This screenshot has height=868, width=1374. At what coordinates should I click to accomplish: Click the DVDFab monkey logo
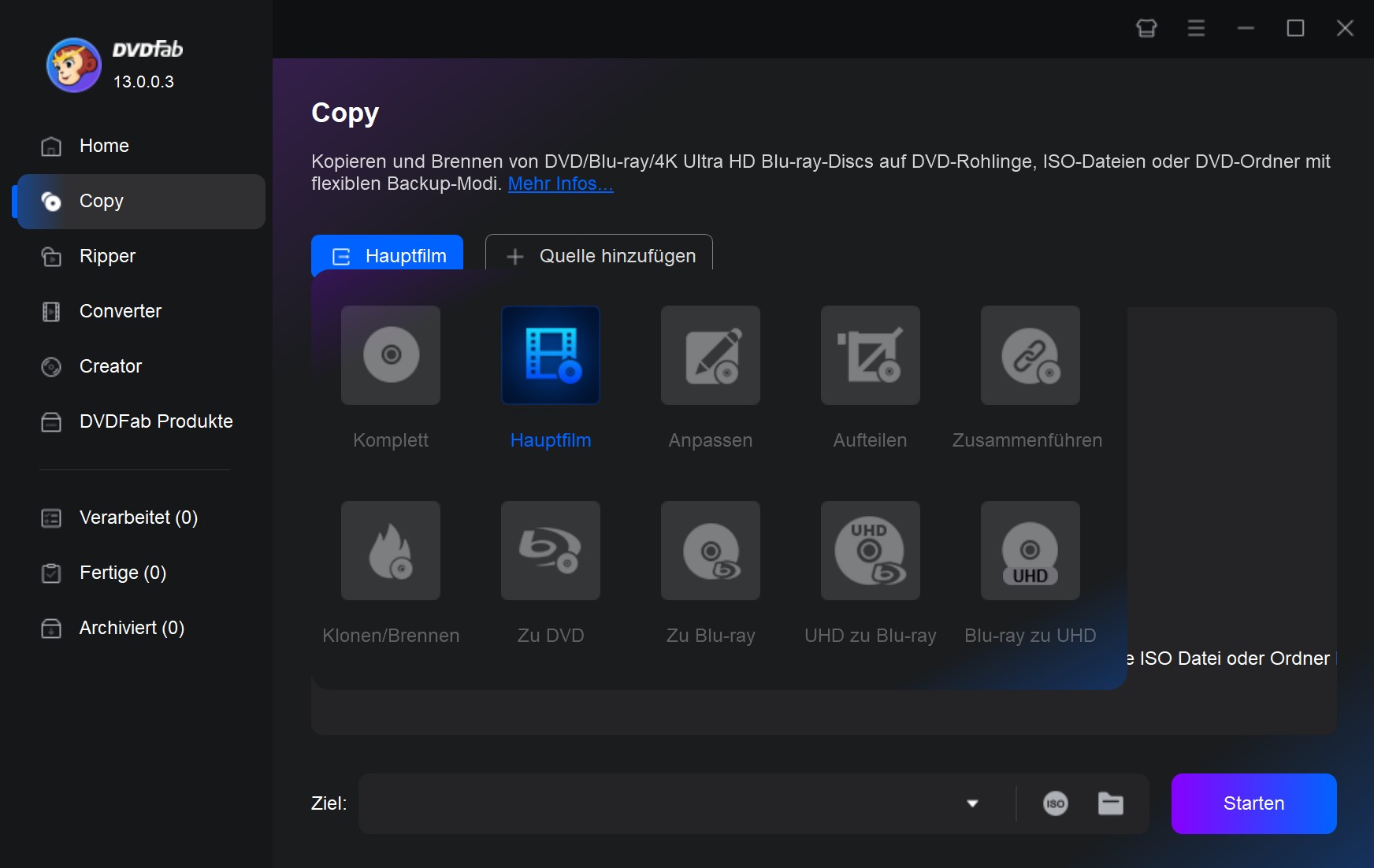[74, 65]
